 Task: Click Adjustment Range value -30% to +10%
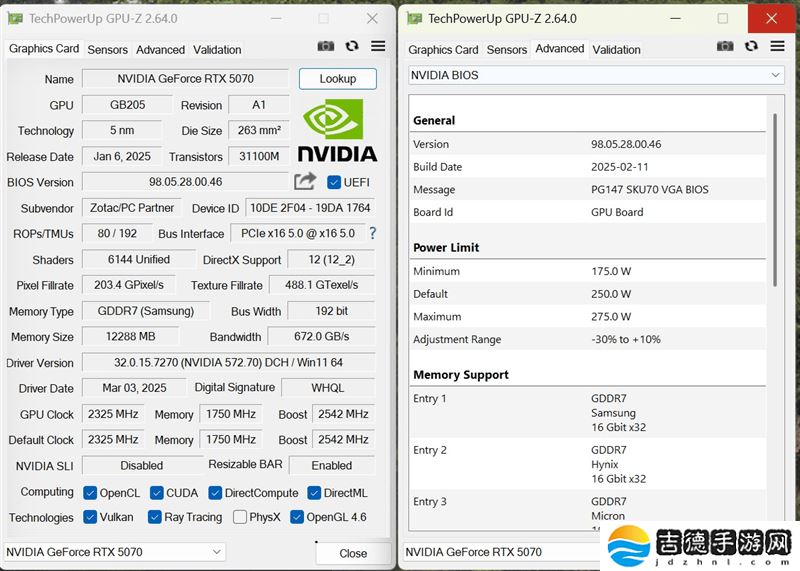click(626, 339)
